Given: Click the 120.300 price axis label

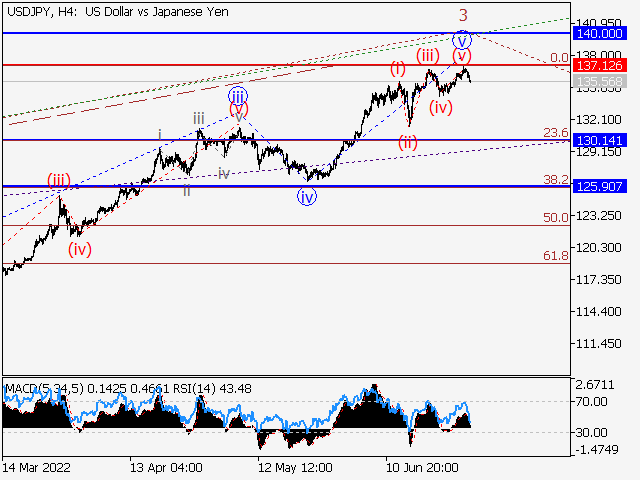Looking at the screenshot, I should point(598,247).
